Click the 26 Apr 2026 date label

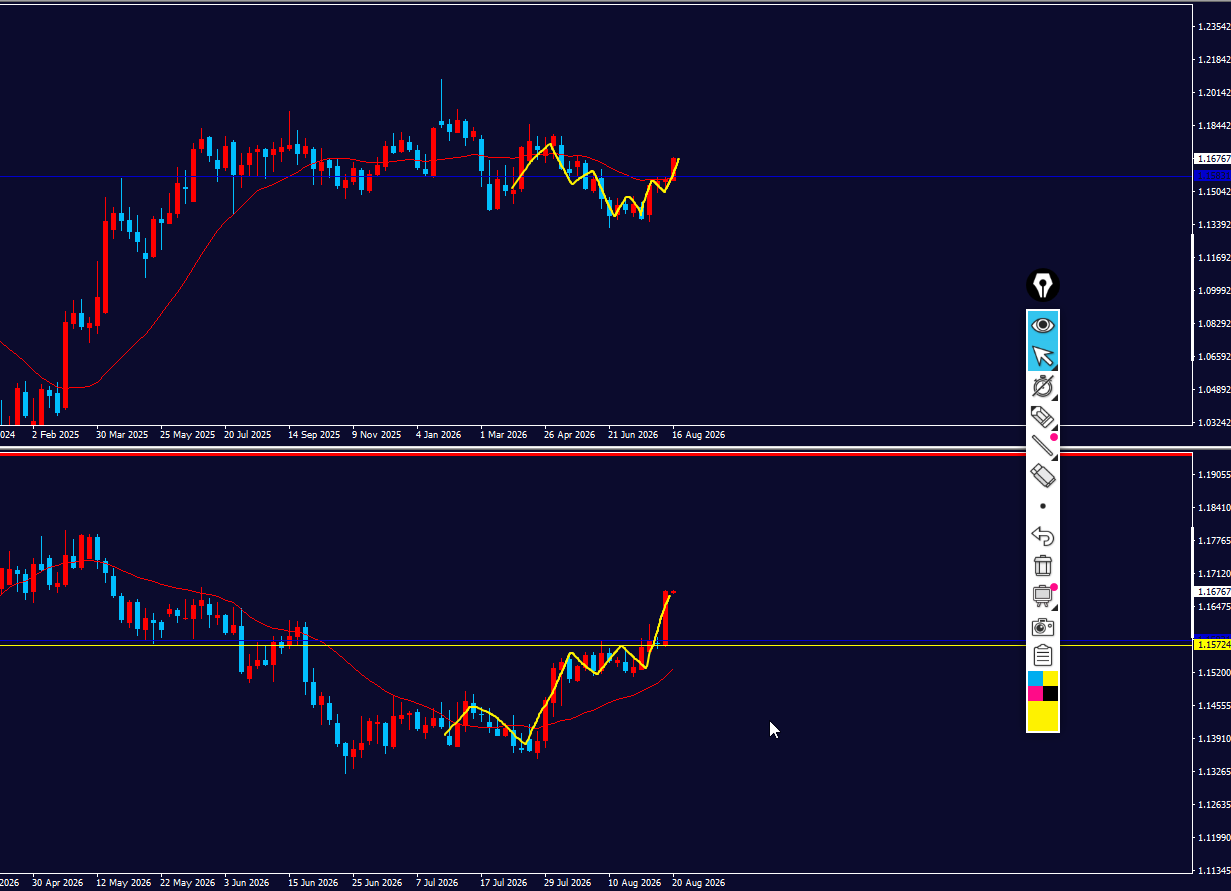pyautogui.click(x=570, y=435)
